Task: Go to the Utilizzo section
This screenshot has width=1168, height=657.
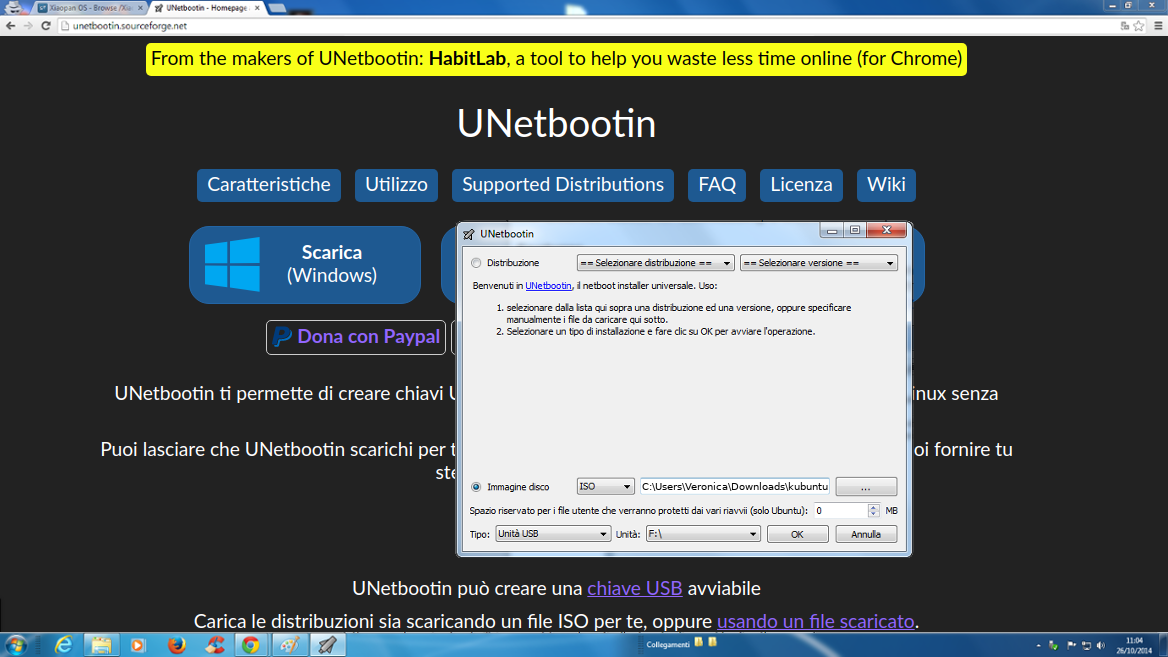Action: [x=396, y=185]
